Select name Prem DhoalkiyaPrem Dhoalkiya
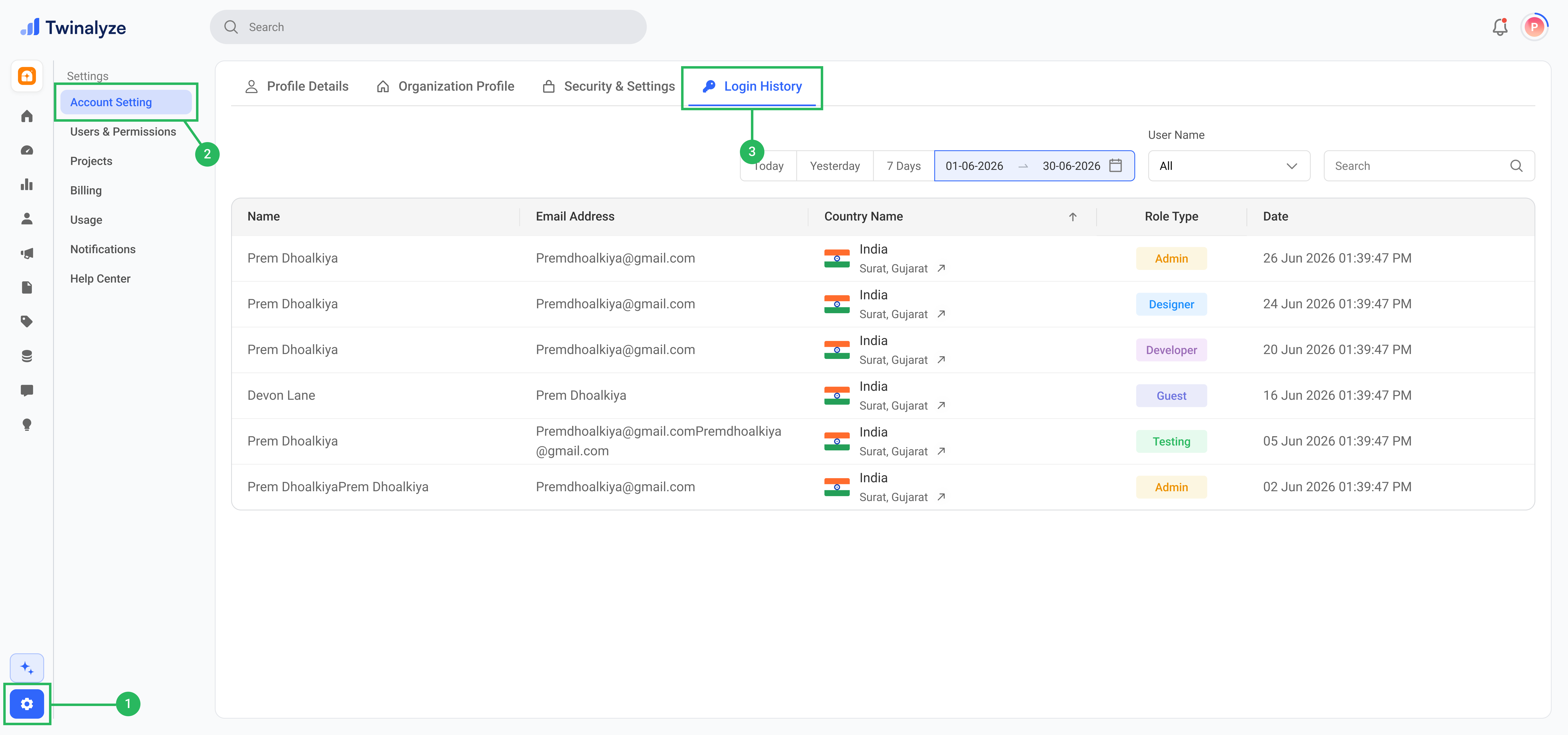This screenshot has width=1568, height=735. tap(338, 487)
